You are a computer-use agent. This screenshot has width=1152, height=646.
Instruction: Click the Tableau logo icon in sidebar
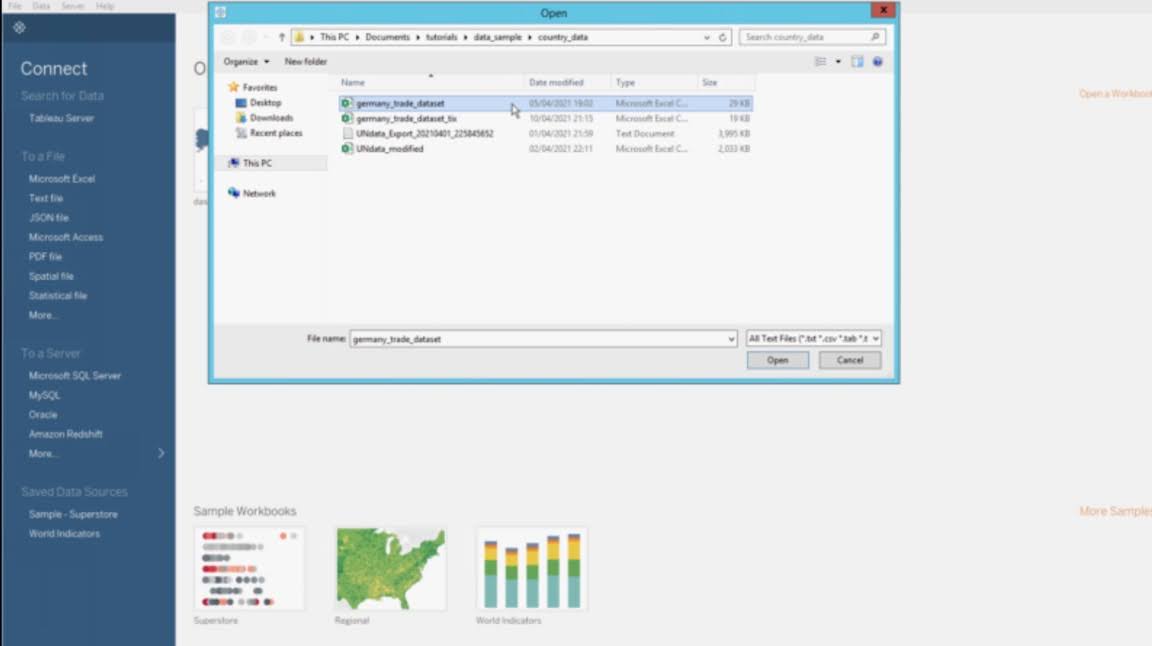[x=19, y=28]
